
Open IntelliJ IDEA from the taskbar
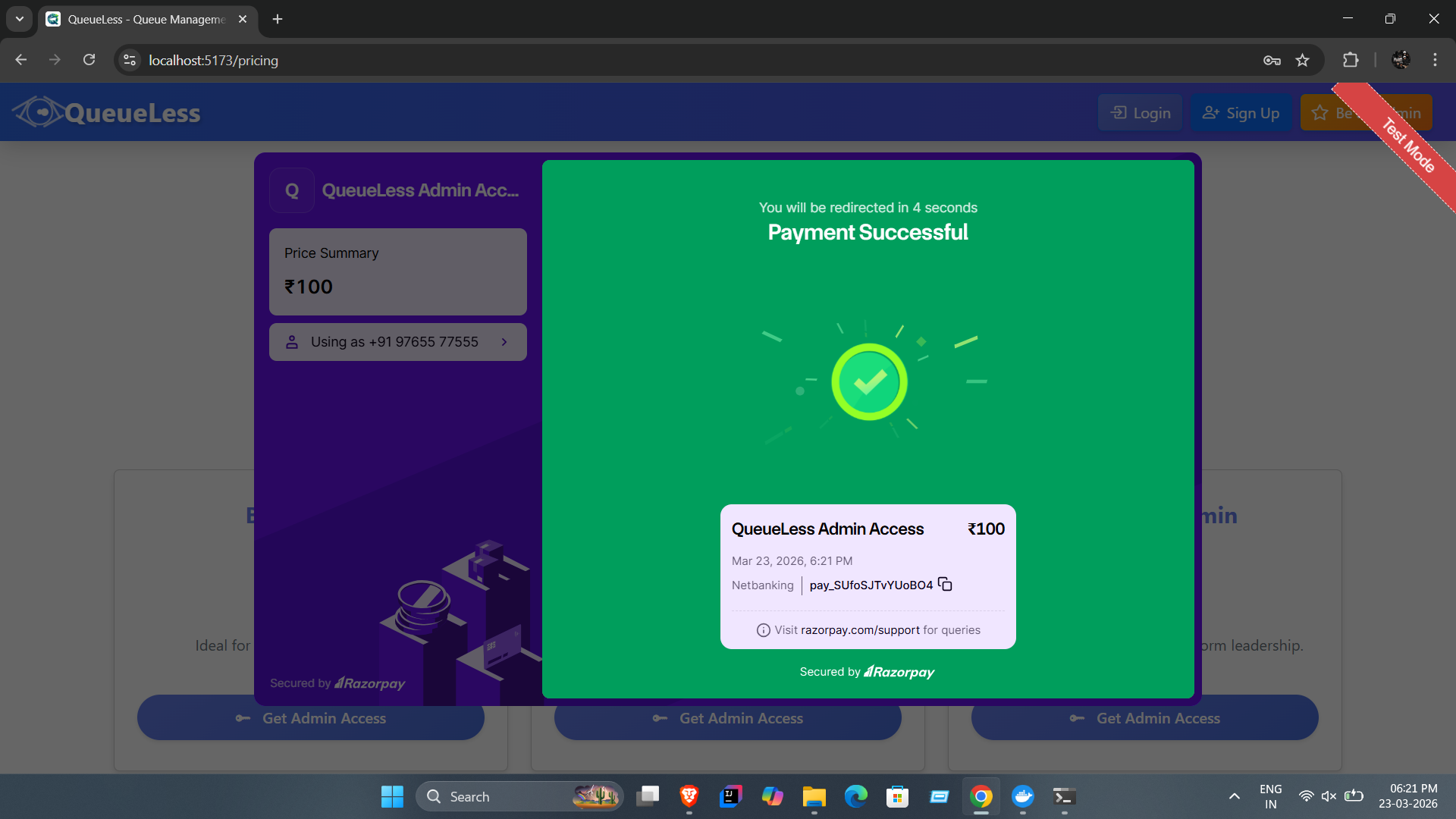click(x=730, y=796)
